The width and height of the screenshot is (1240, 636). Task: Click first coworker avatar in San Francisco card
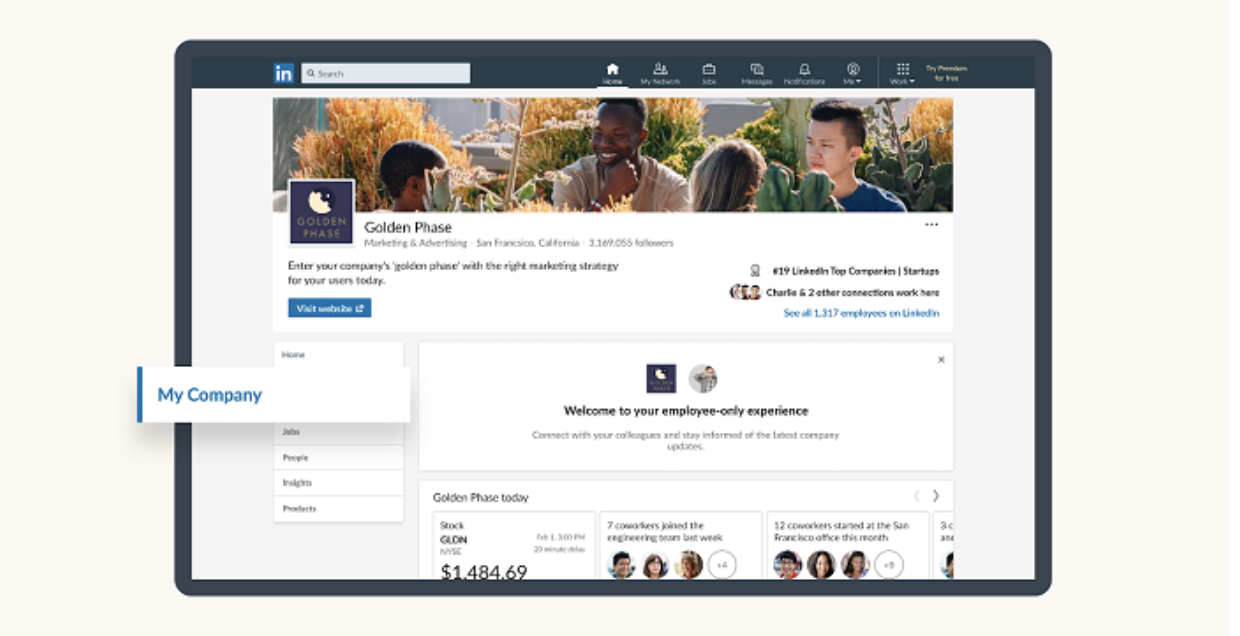pos(788,565)
